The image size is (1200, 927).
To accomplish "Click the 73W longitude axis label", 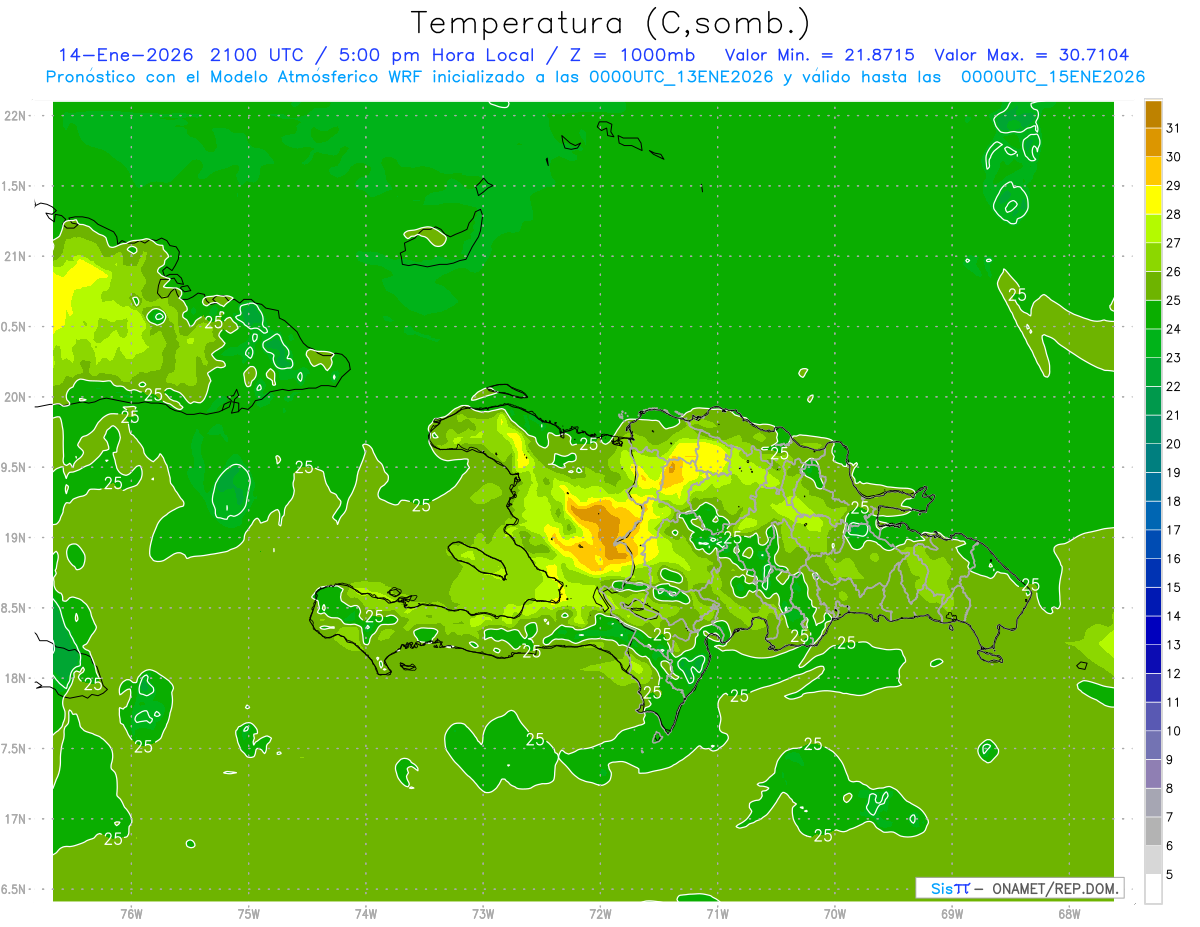I will 483,913.
